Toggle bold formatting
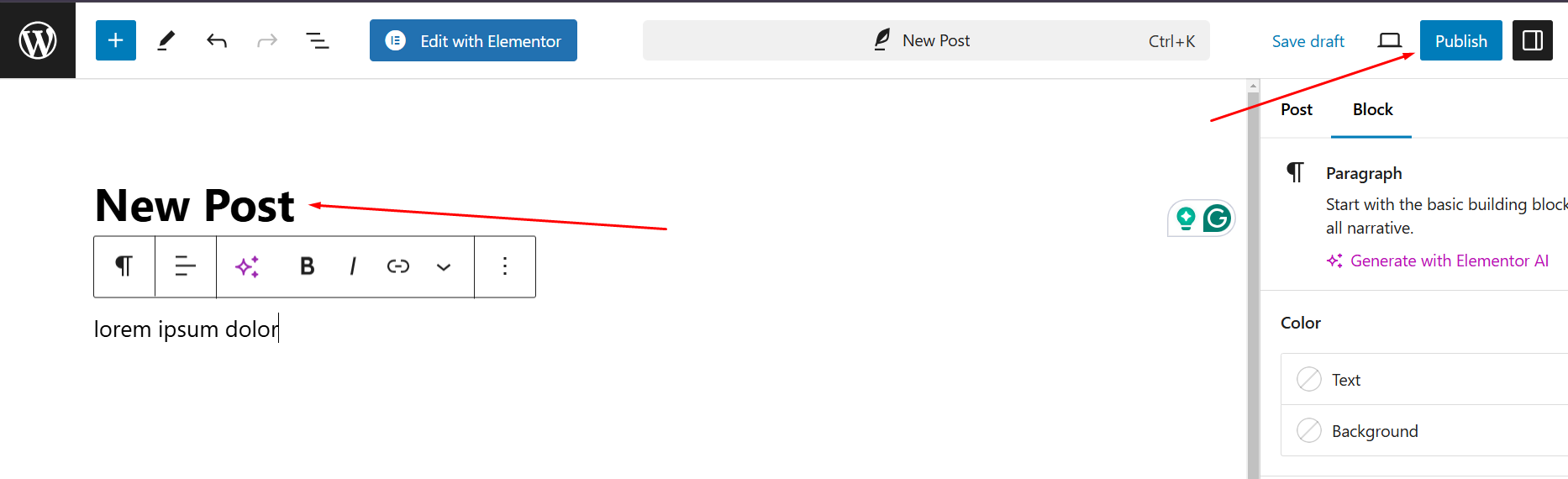Image resolution: width=1568 pixels, height=479 pixels. (x=307, y=266)
